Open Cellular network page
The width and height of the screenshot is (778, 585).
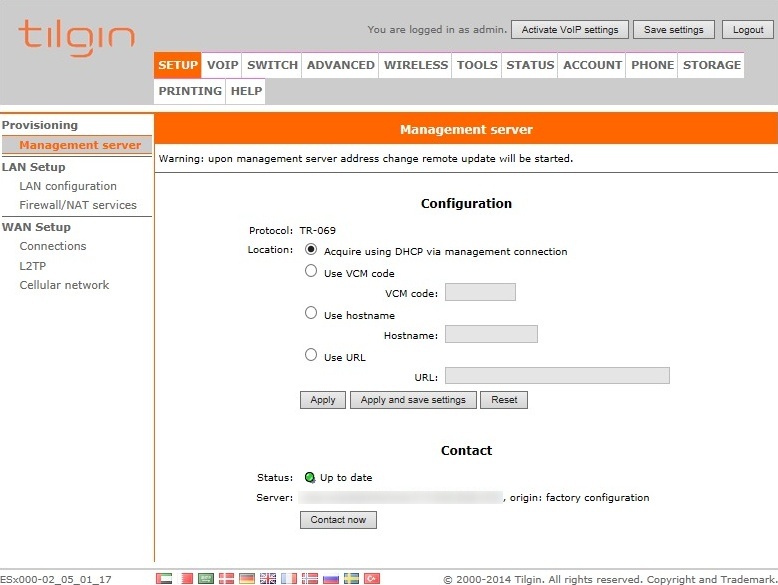(x=64, y=285)
